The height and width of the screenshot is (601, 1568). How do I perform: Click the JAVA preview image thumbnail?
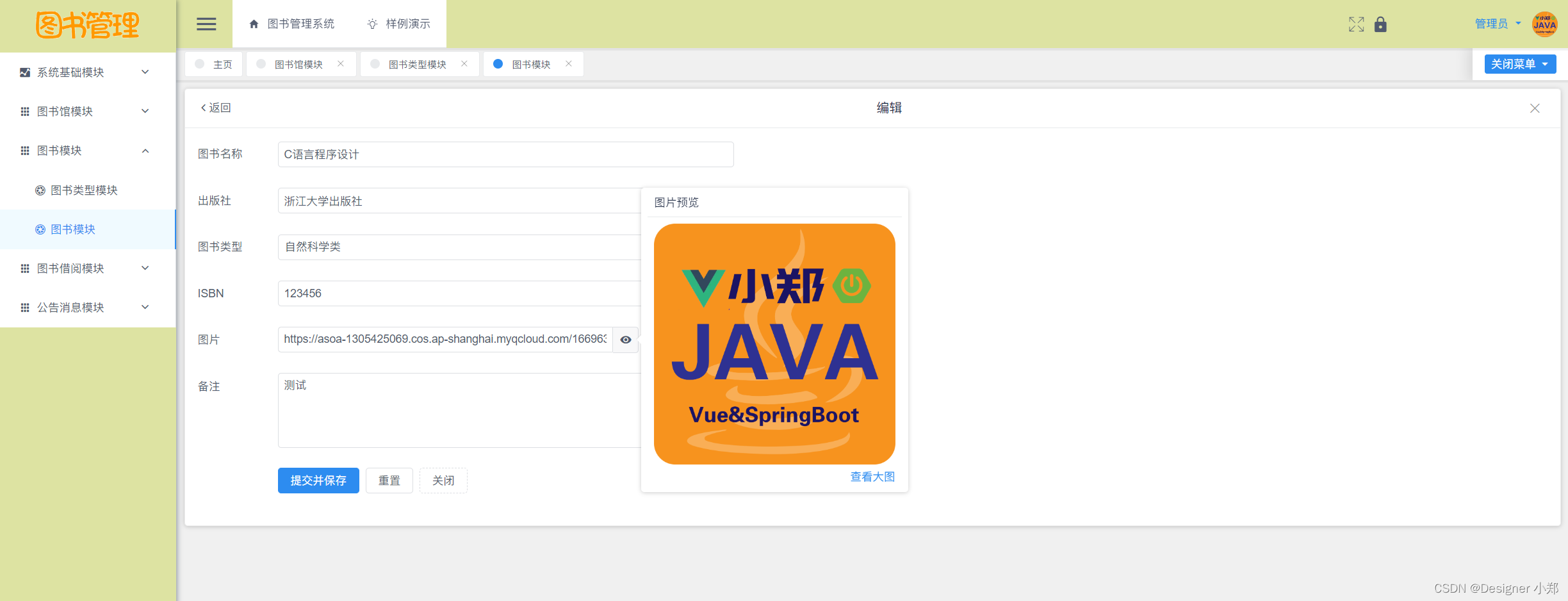pos(774,344)
